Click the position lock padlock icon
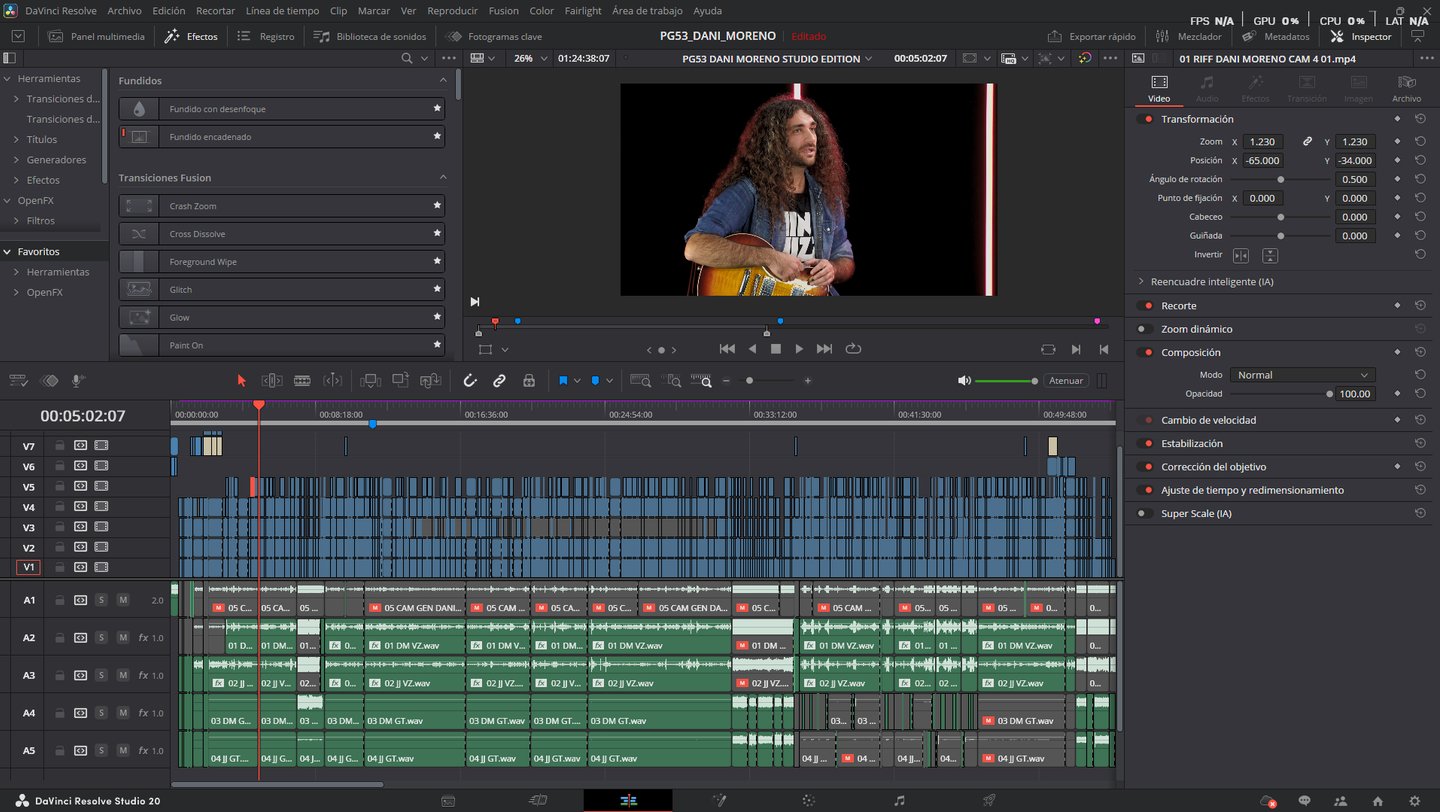 coord(529,381)
